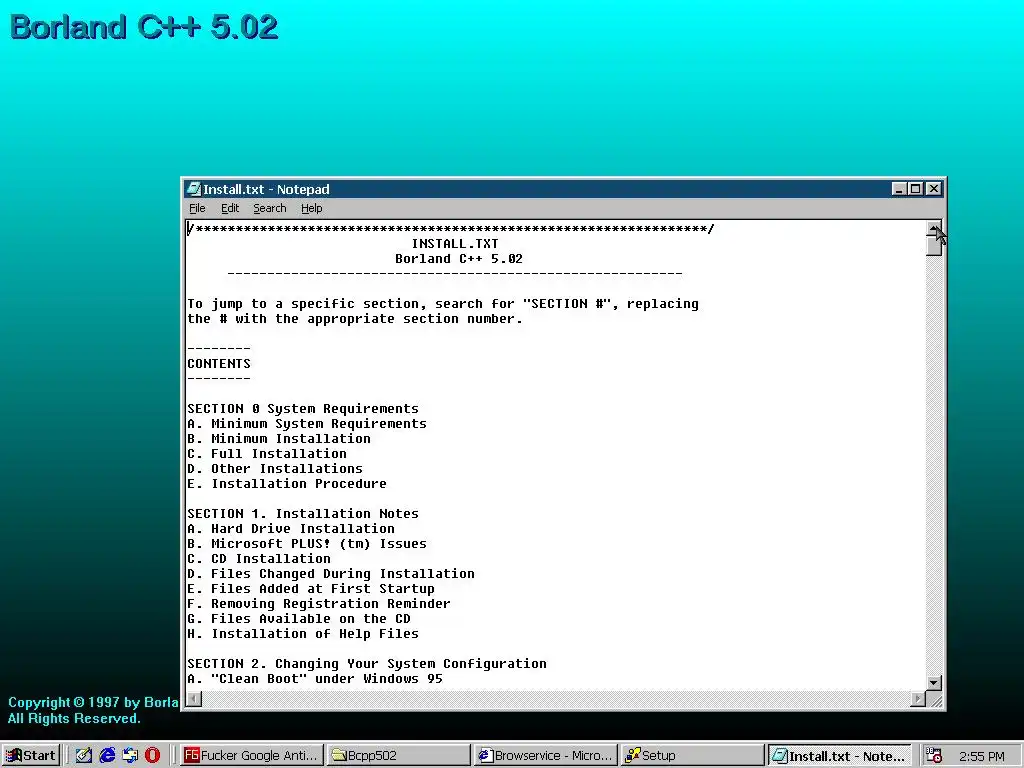Switch to Fucker Google Anti taskbar button
1024x768 pixels.
[251, 756]
